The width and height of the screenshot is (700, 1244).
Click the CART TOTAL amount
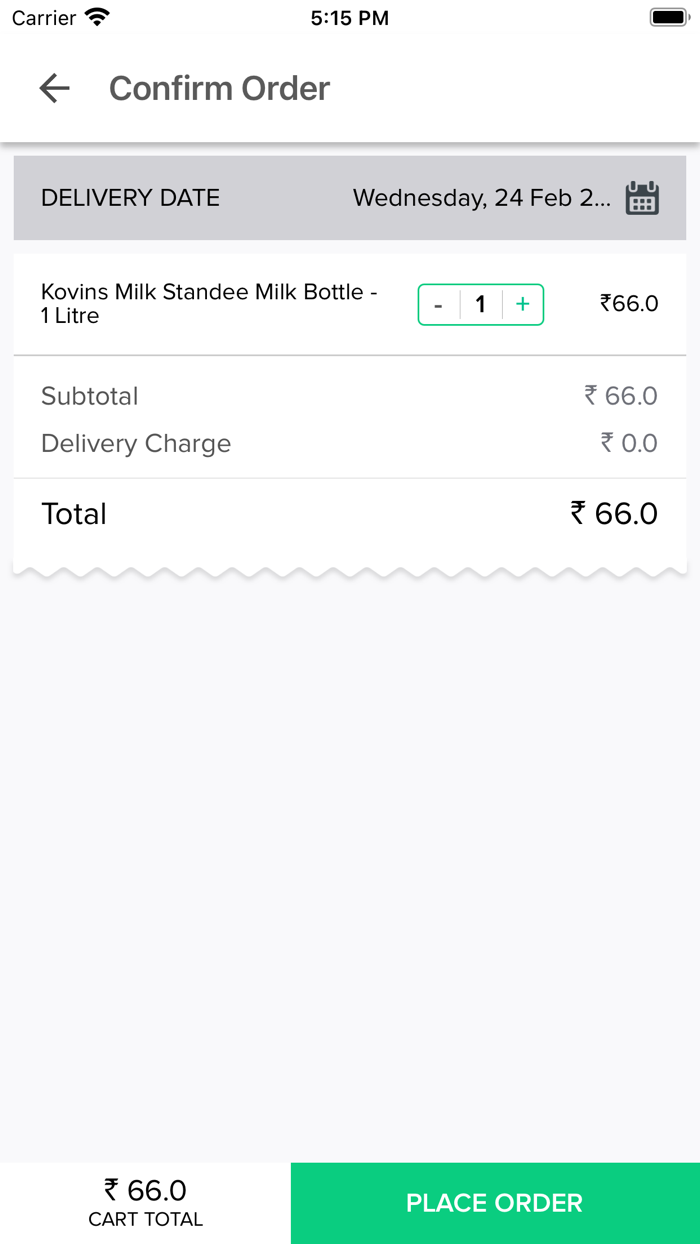coord(145,1190)
